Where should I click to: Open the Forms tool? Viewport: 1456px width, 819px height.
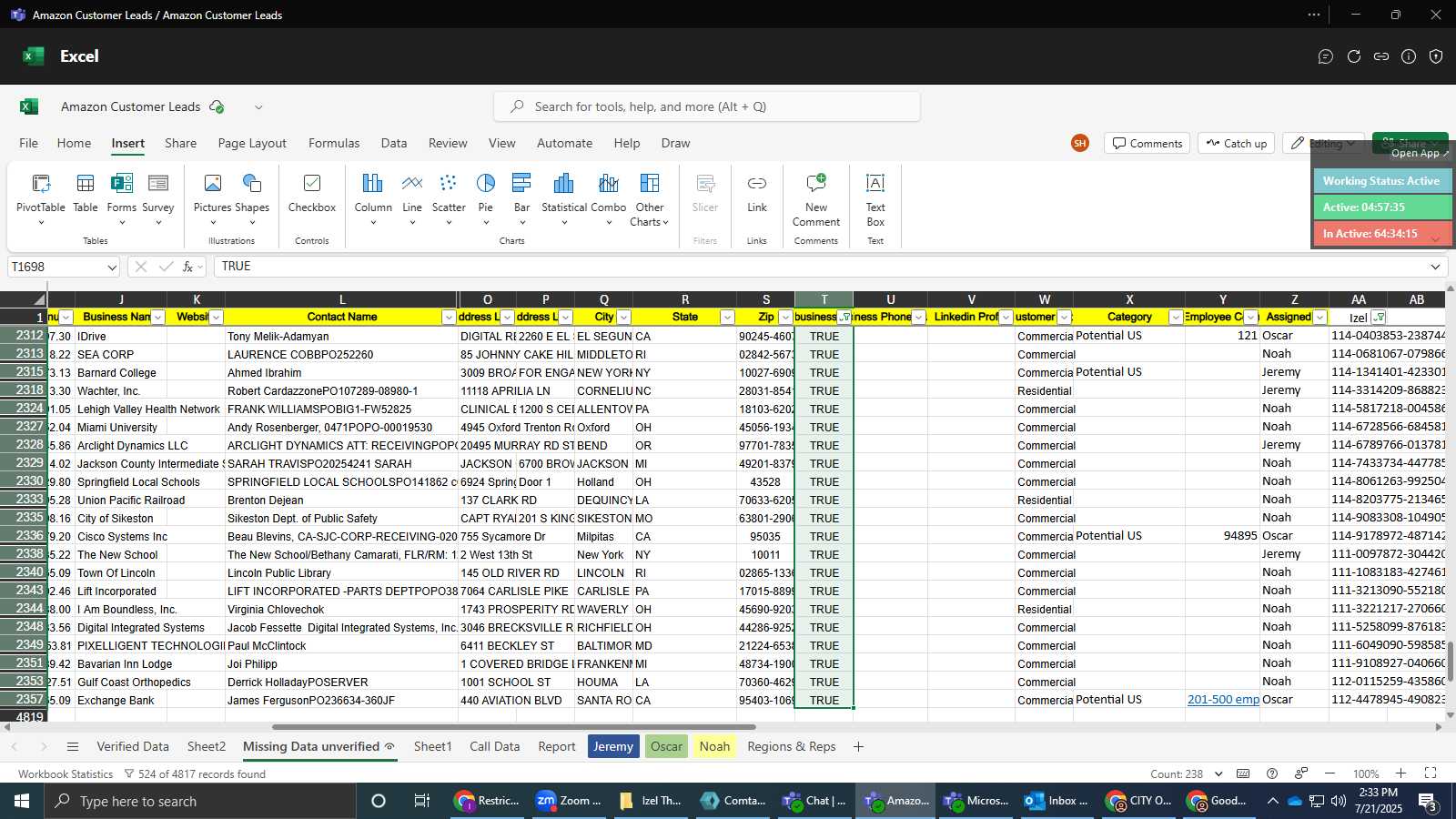121,198
